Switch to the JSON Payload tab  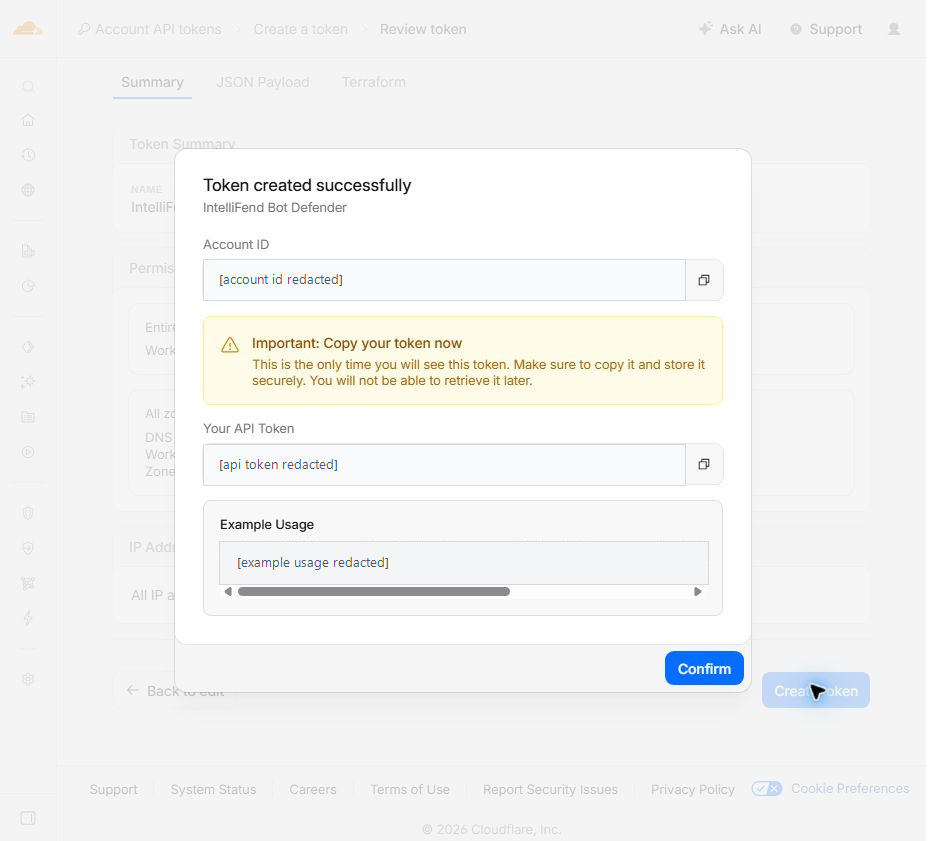click(x=263, y=82)
